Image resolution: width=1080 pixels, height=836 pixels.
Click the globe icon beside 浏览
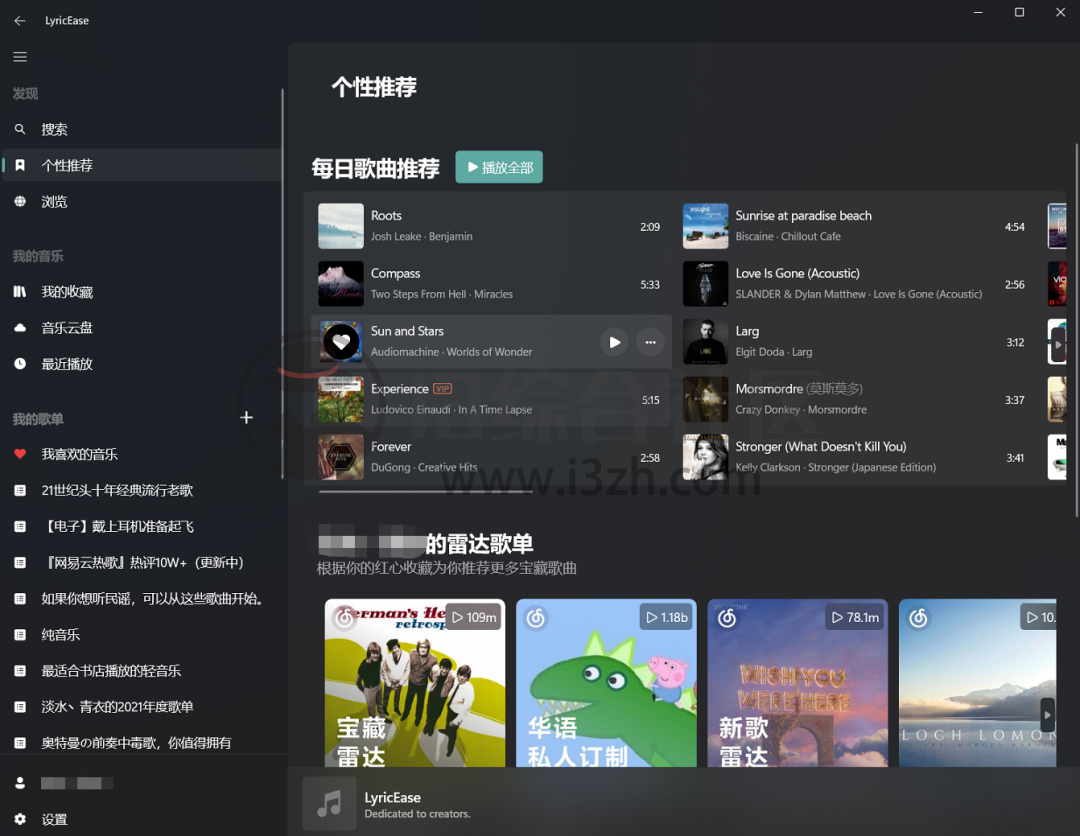click(x=20, y=201)
